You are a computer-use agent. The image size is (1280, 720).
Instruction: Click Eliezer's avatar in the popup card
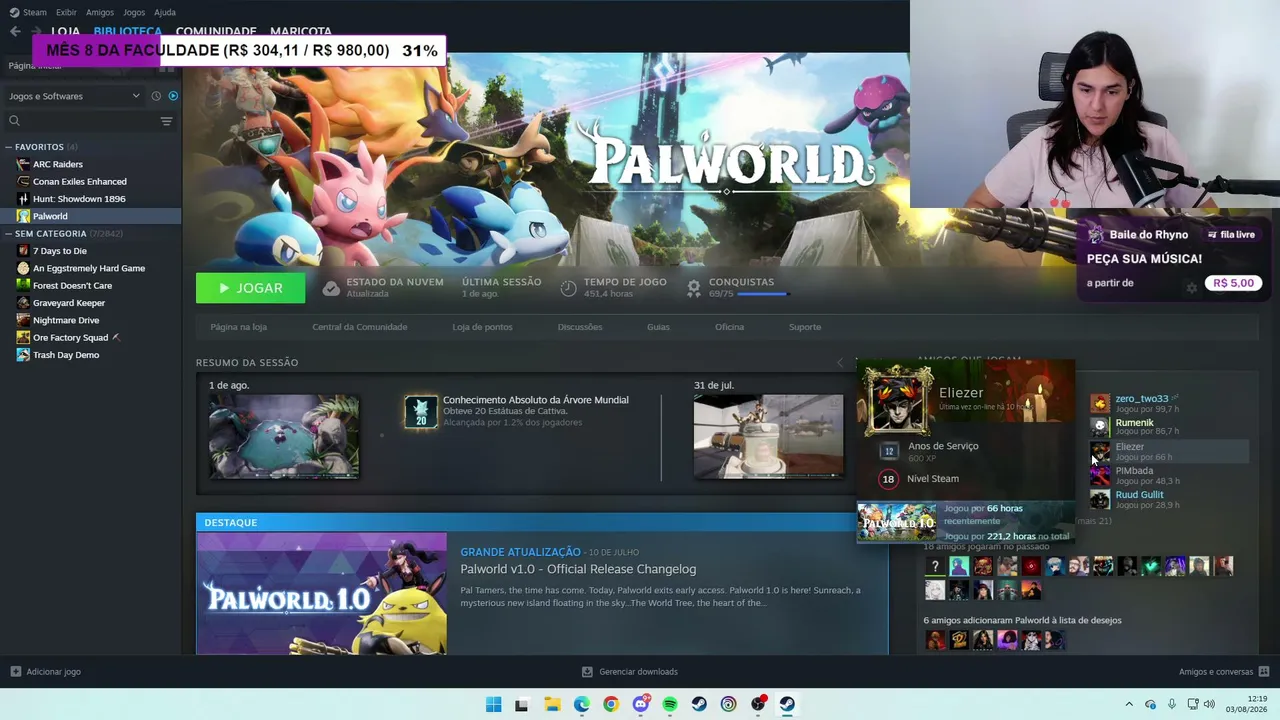click(x=896, y=400)
